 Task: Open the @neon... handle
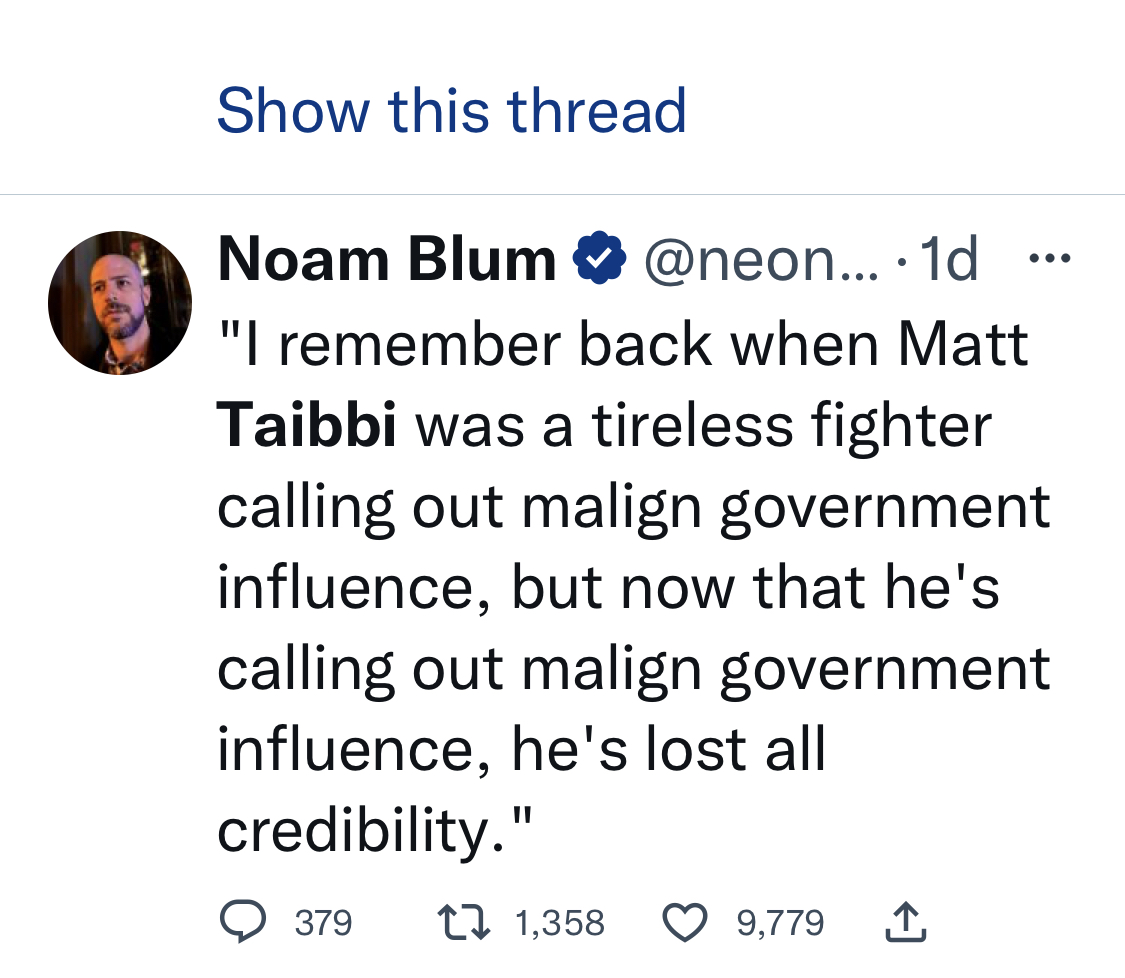click(x=762, y=260)
